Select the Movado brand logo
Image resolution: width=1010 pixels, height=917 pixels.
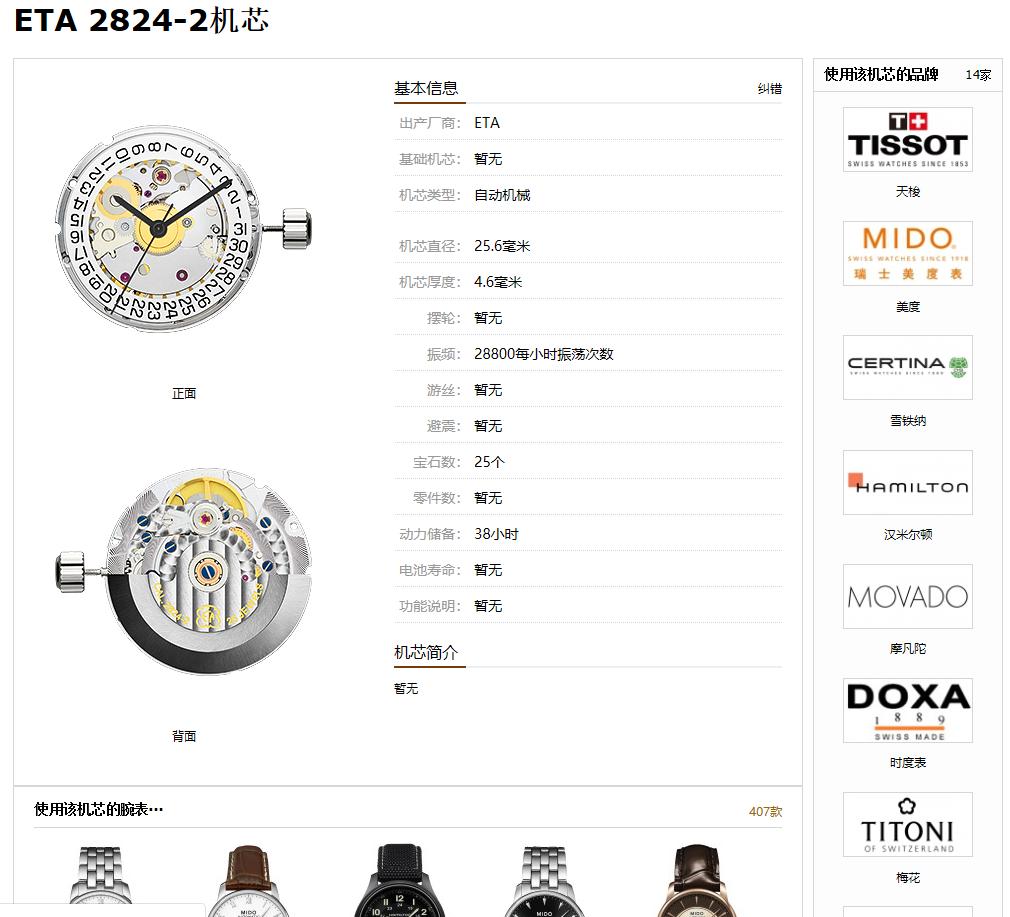908,596
